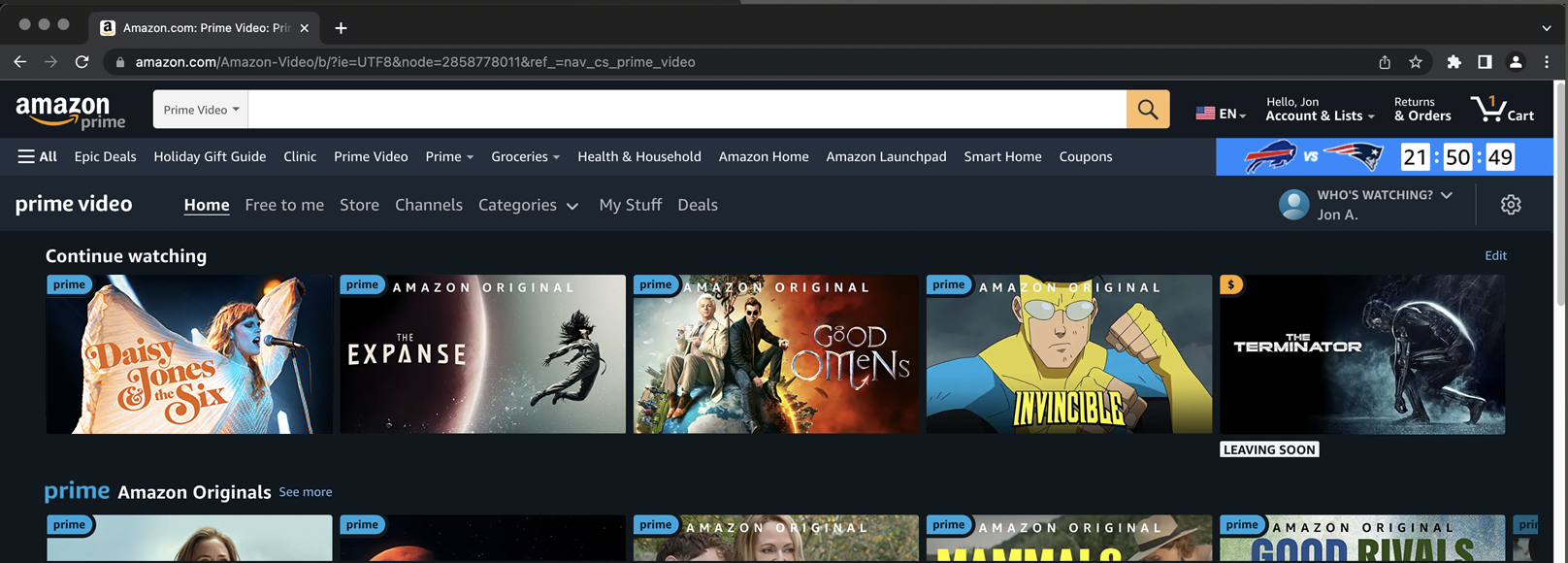This screenshot has height=563, width=1568.
Task: Open Health & Household link
Action: 639,156
